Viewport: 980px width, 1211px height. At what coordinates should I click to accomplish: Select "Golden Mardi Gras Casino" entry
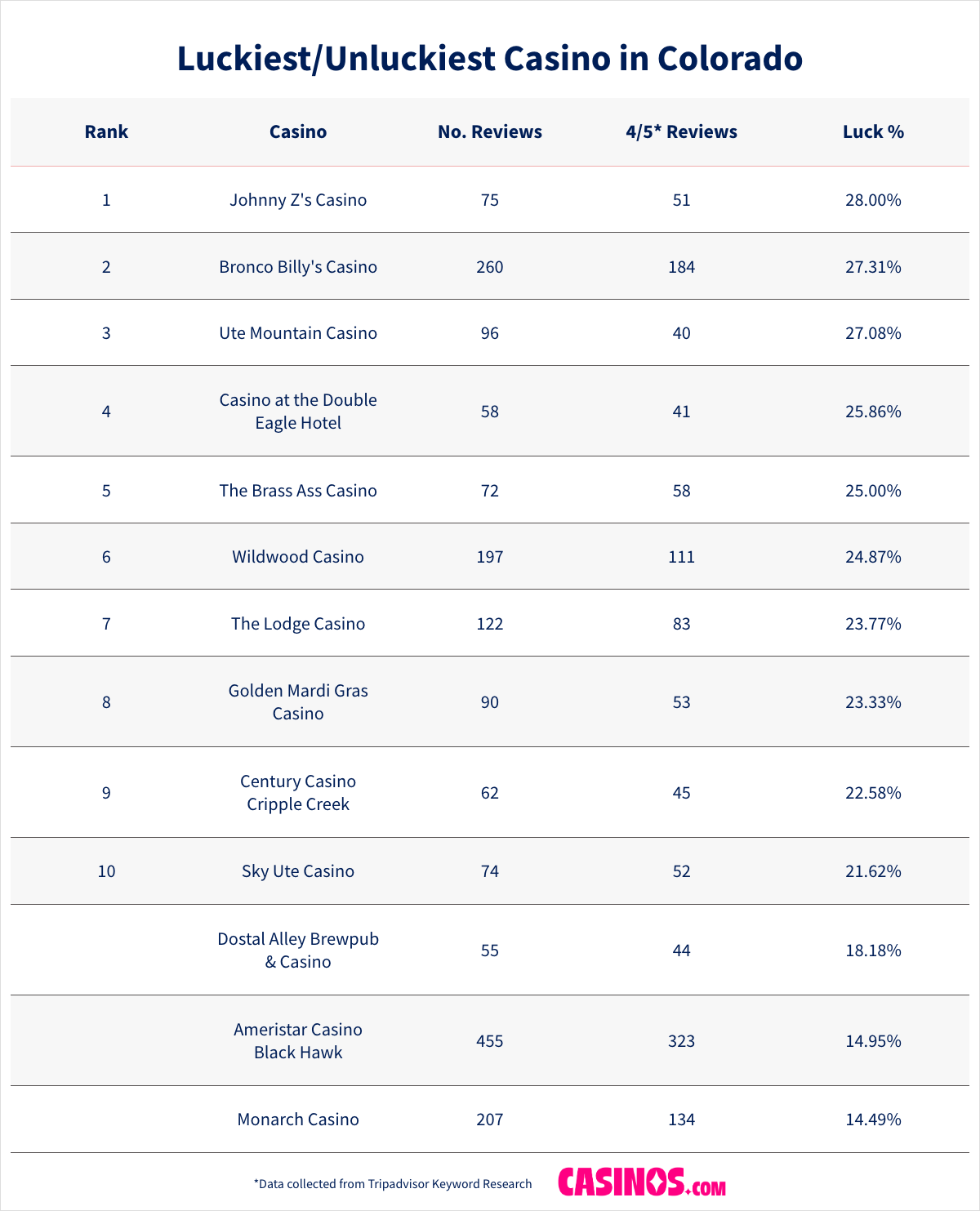point(298,702)
